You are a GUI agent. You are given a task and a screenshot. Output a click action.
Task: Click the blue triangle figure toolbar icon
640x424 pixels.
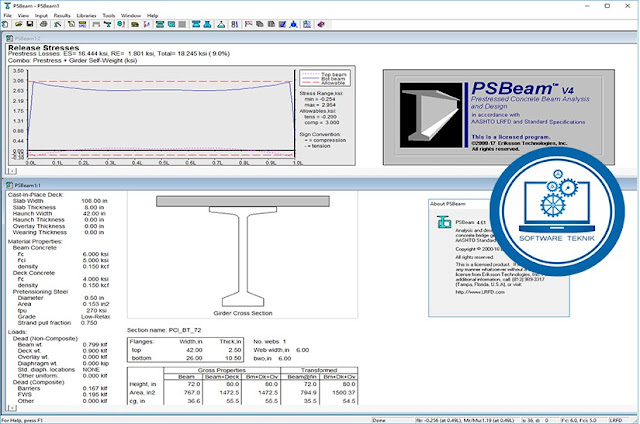tap(293, 24)
